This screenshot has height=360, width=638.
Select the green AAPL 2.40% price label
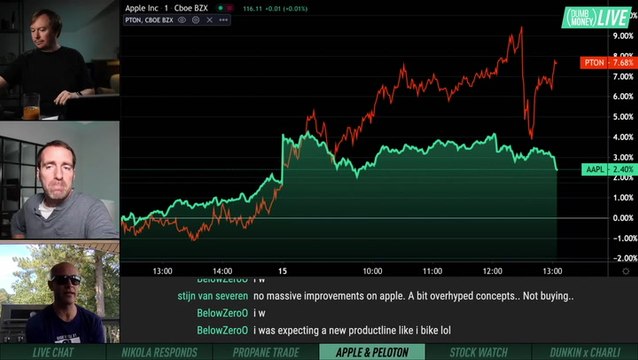[x=610, y=169]
